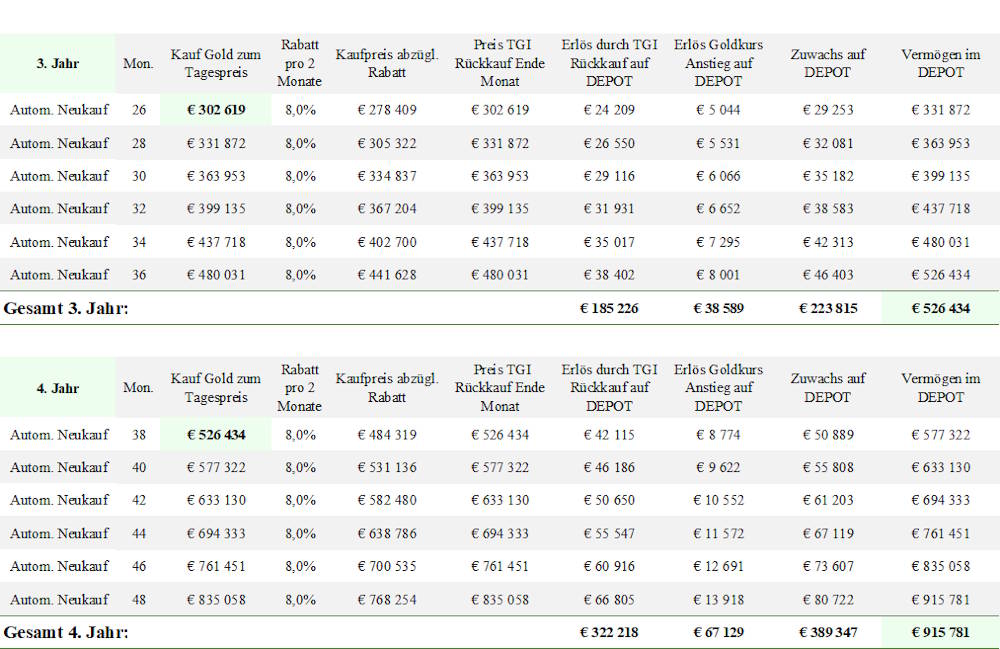Select the total € 389 347 cell
This screenshot has width=1000, height=649.
(x=828, y=632)
